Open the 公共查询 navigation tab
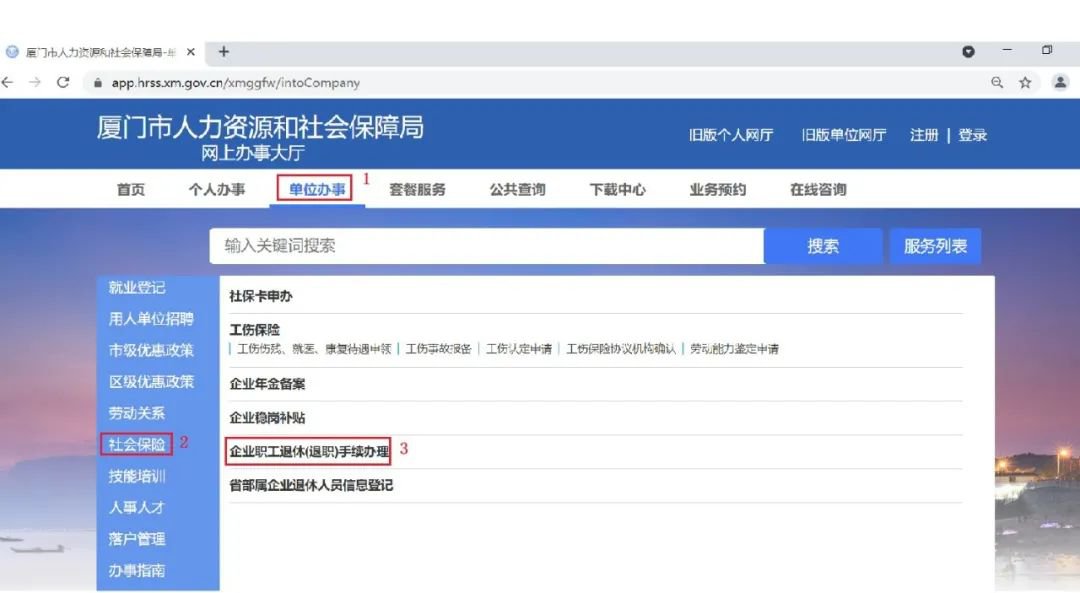This screenshot has width=1080, height=593. pyautogui.click(x=517, y=189)
